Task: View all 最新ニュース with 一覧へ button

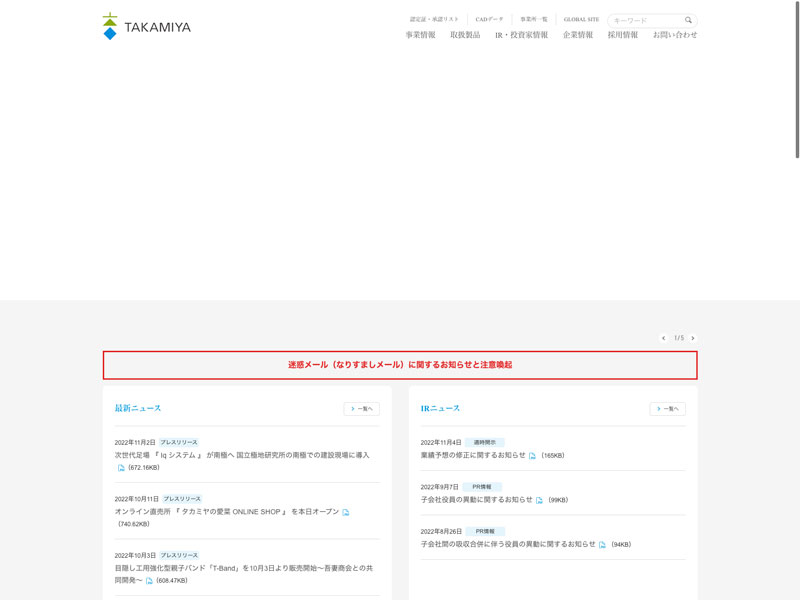Action: pyautogui.click(x=361, y=409)
